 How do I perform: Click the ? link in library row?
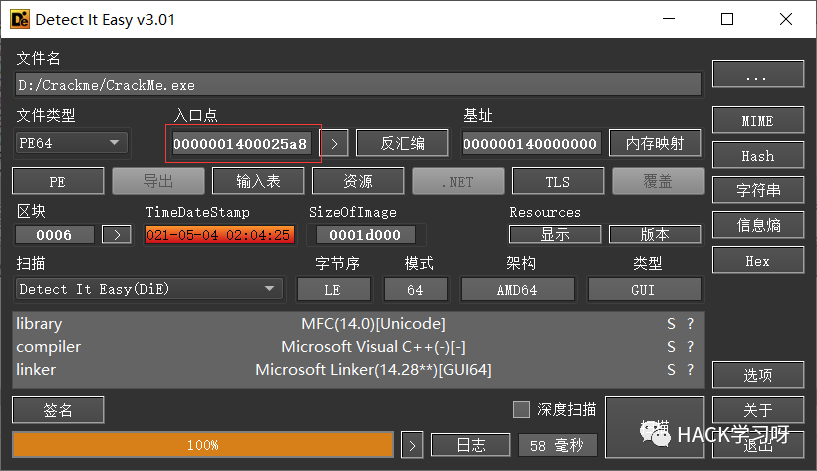click(690, 324)
